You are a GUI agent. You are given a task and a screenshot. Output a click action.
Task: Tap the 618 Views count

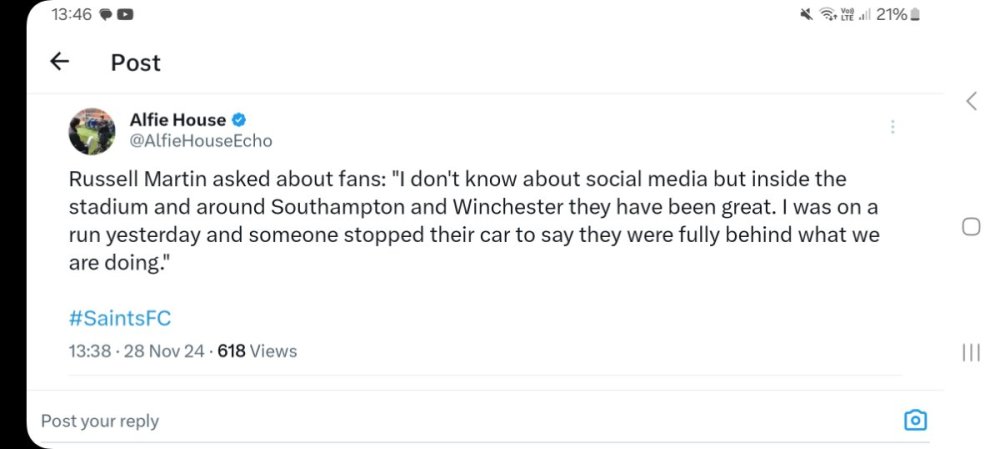point(257,351)
